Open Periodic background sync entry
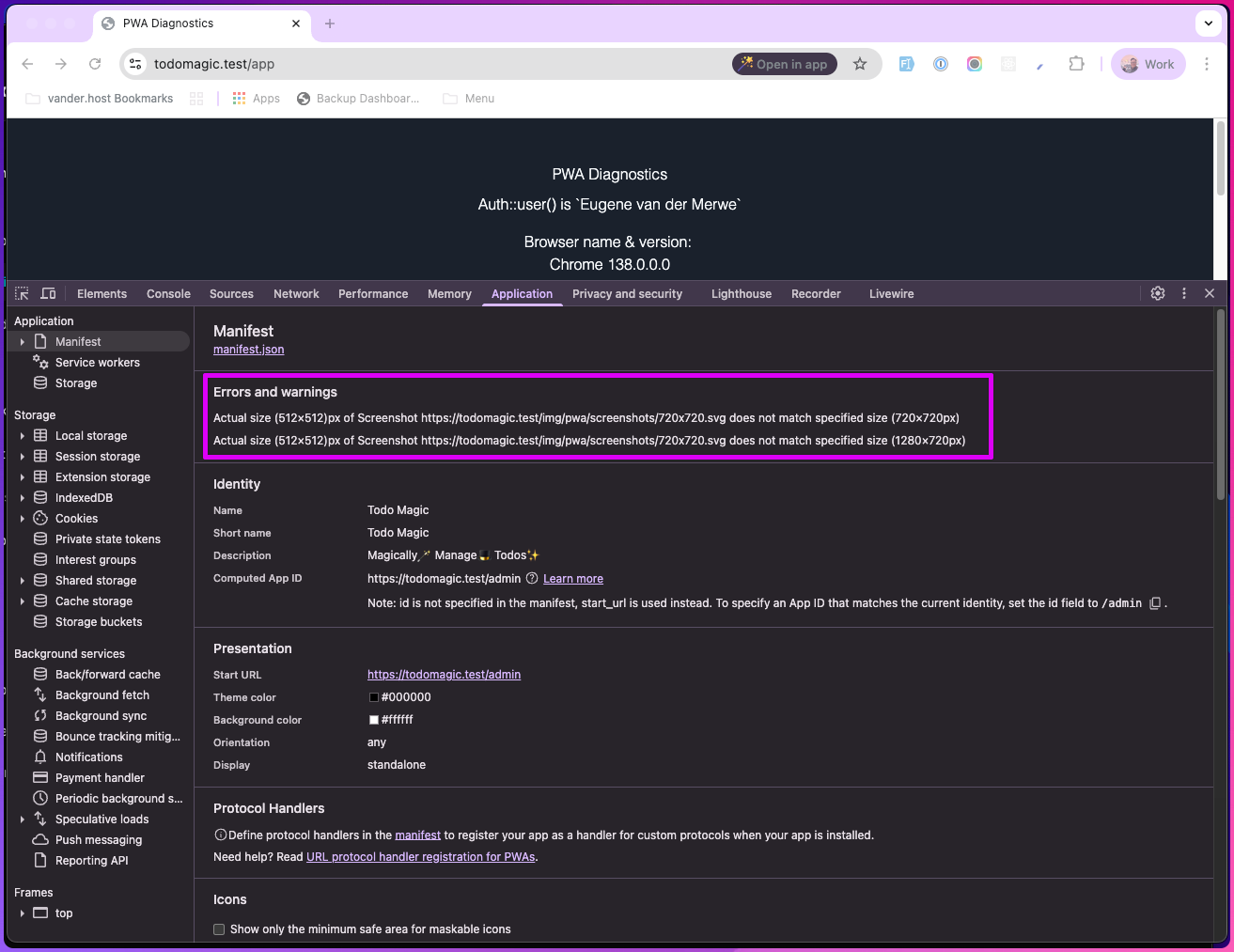The width and height of the screenshot is (1234, 952). [119, 799]
